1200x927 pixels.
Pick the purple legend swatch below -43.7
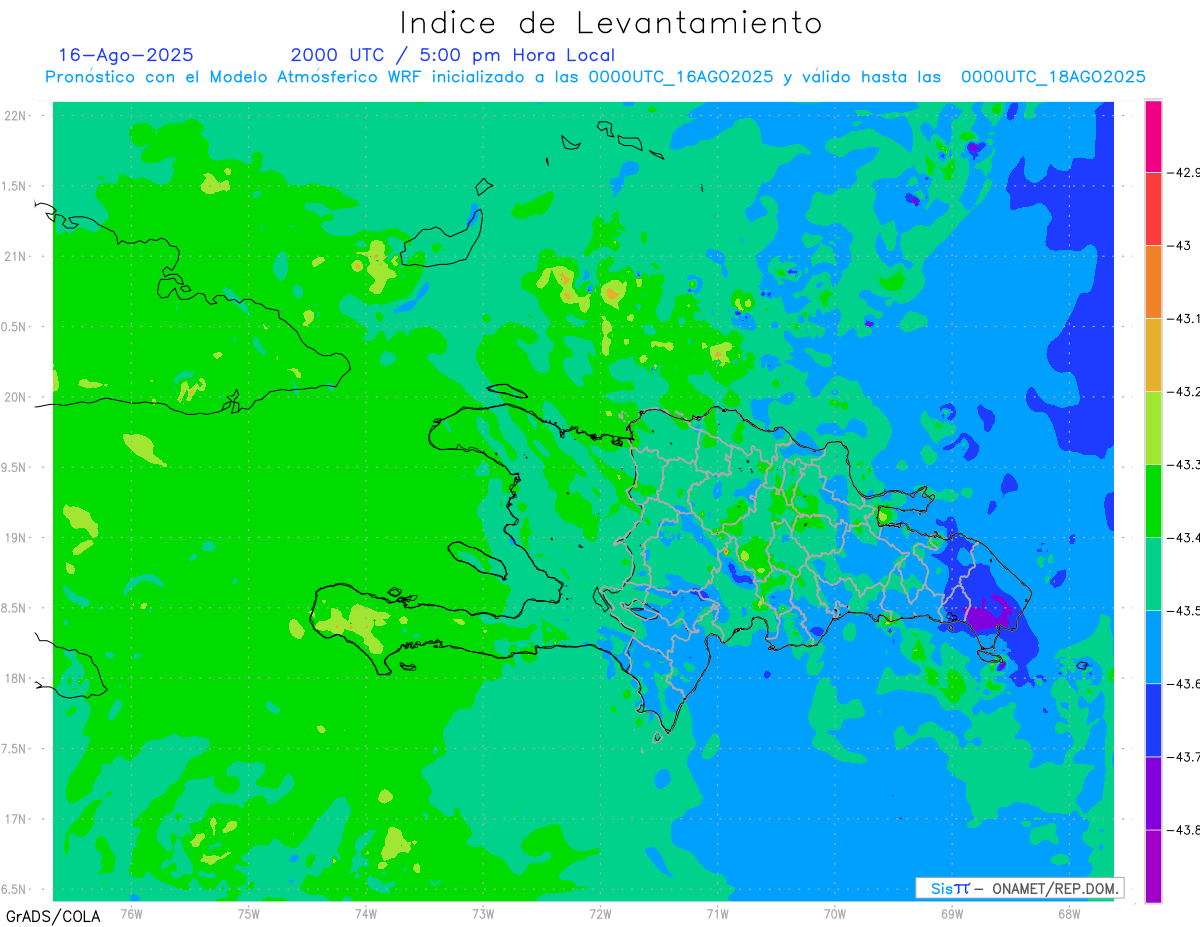1153,792
